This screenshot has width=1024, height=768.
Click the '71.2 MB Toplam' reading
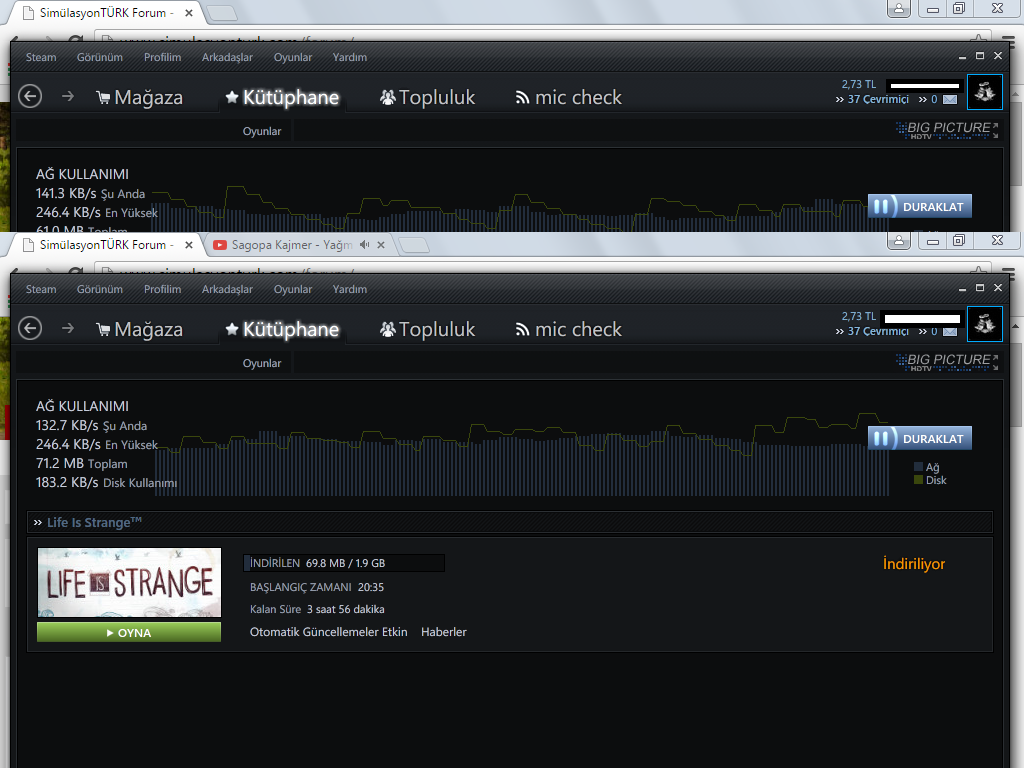[x=82, y=464]
